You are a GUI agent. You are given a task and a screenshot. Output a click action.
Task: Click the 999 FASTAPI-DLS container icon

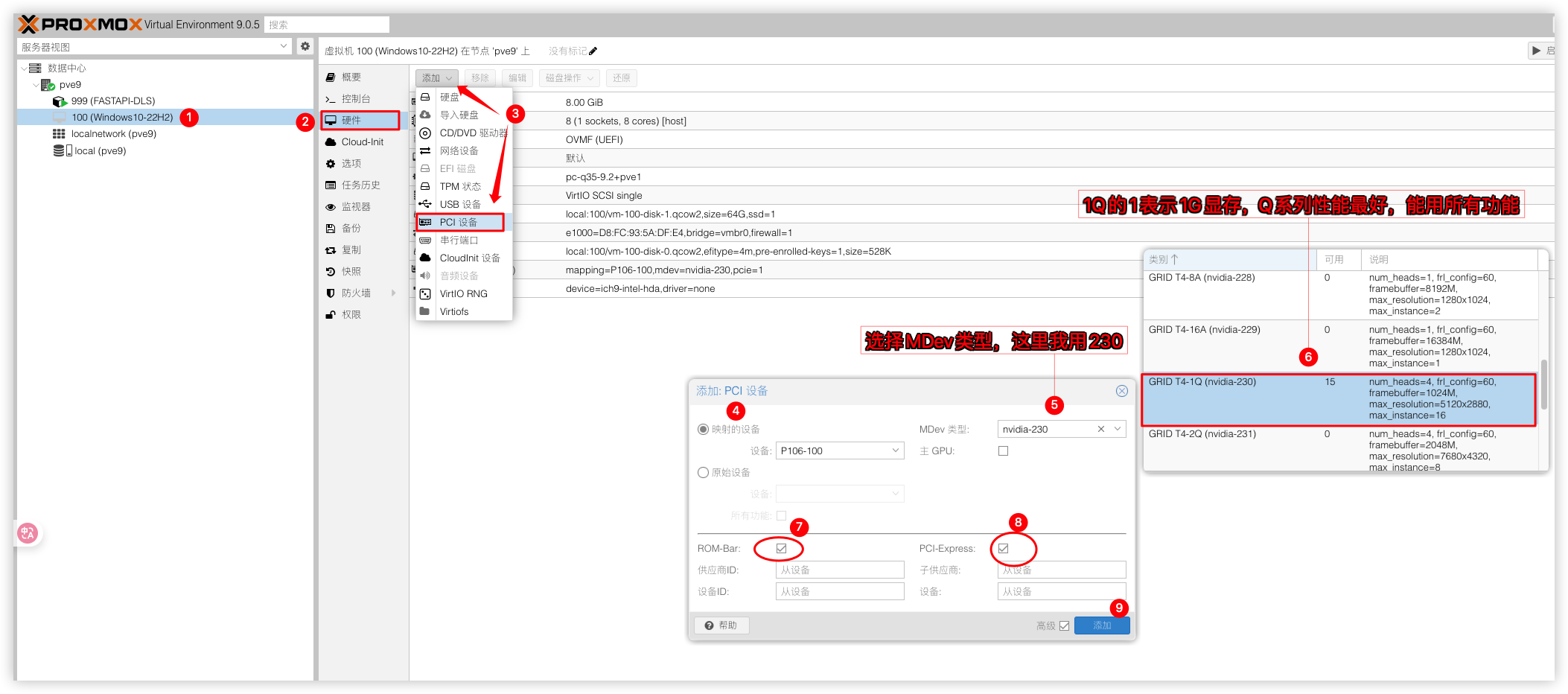60,101
